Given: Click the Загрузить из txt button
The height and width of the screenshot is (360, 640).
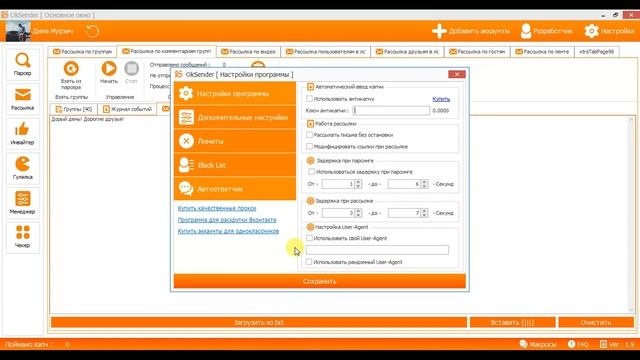Looking at the screenshot, I should 259,322.
